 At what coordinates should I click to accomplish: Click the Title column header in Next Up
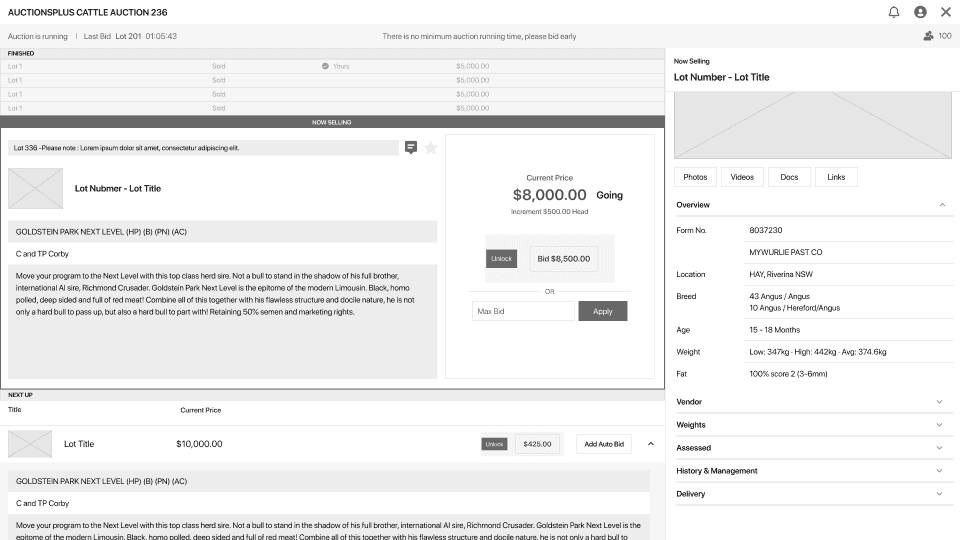[x=15, y=410]
